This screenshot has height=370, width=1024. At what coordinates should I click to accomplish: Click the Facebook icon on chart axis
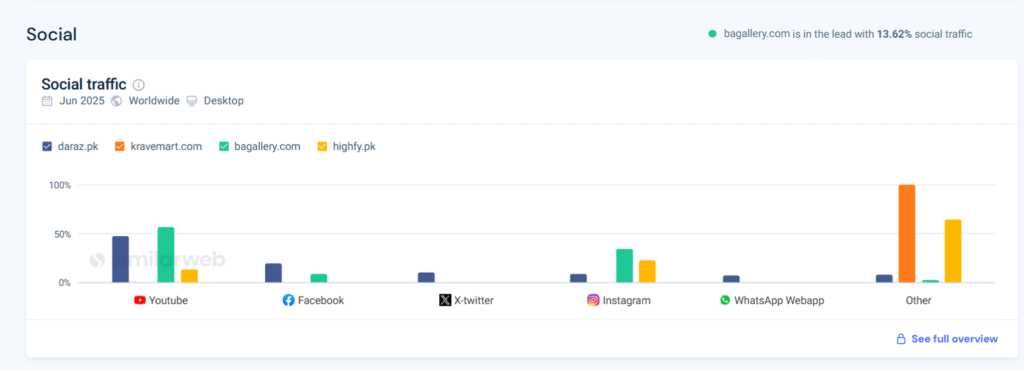tap(289, 300)
